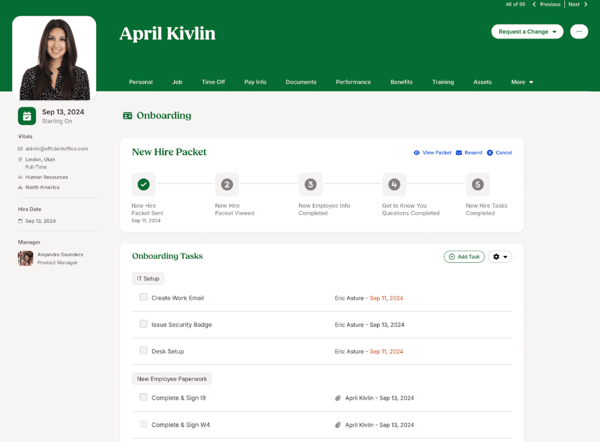Mark Desk Setup task as complete

pos(143,351)
